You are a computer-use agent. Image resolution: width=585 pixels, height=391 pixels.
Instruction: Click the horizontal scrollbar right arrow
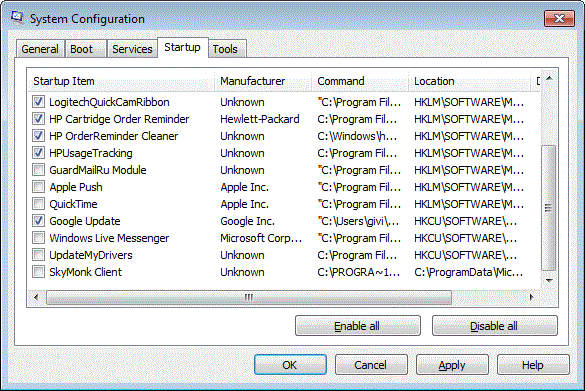pyautogui.click(x=532, y=297)
